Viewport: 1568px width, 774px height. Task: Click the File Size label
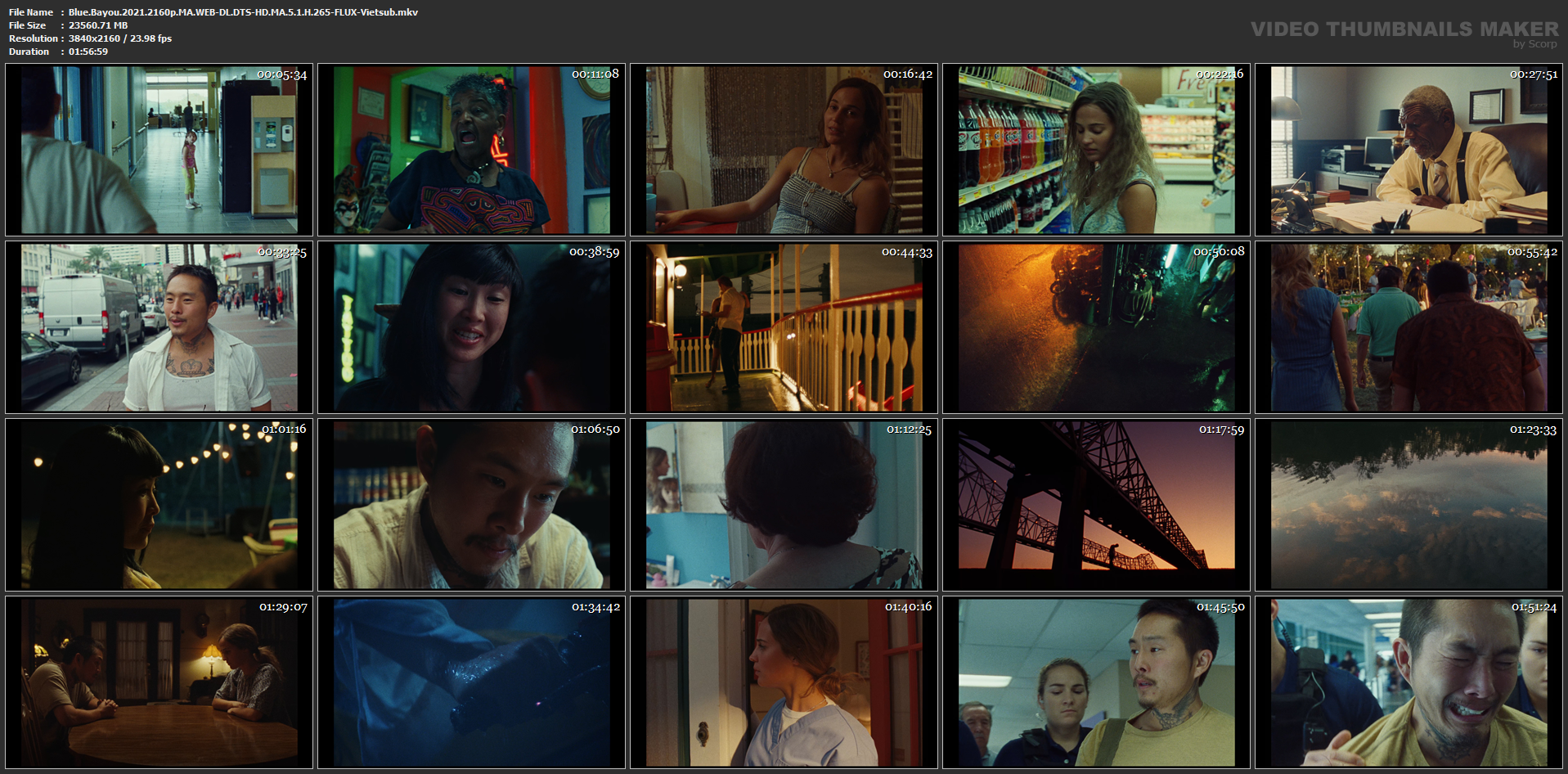(x=27, y=25)
